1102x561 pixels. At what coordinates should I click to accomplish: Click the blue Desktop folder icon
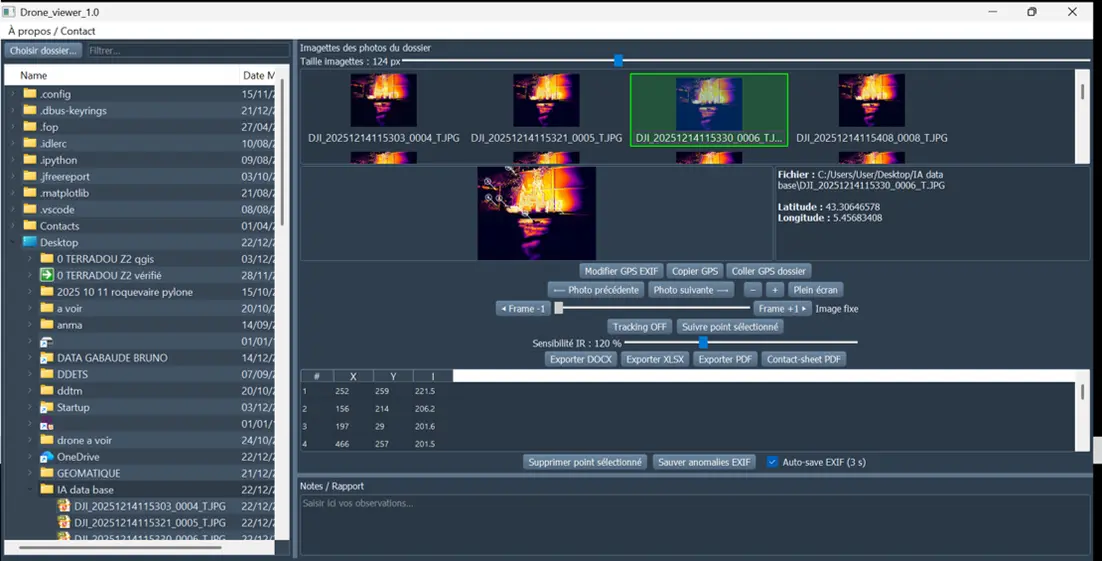point(30,242)
